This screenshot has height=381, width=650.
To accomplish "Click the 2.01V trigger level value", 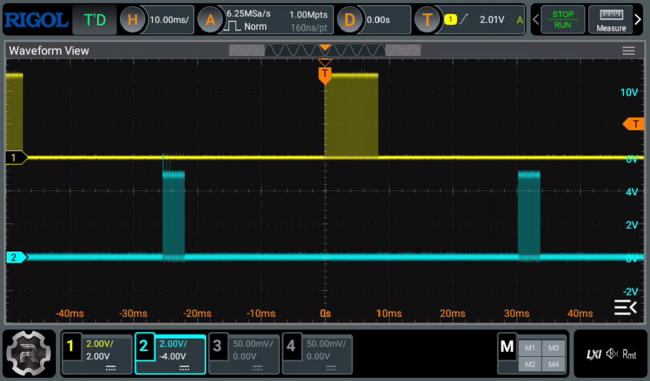I will (492, 19).
